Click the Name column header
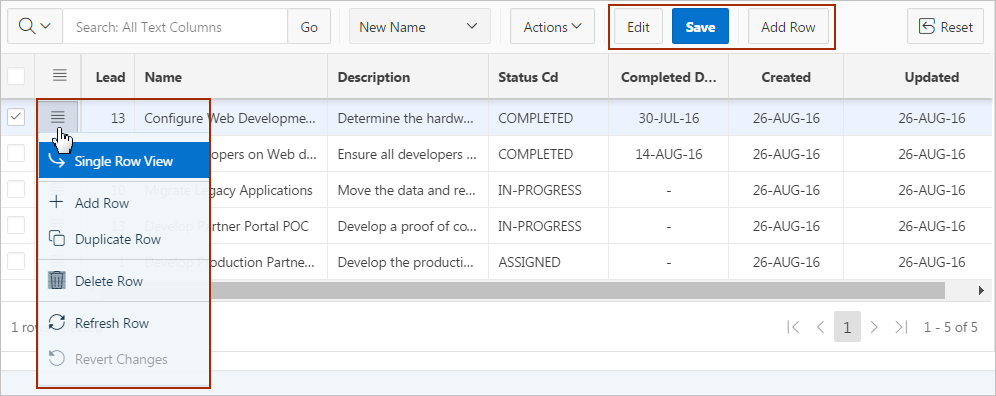Viewport: 996px width, 396px height. 231,77
